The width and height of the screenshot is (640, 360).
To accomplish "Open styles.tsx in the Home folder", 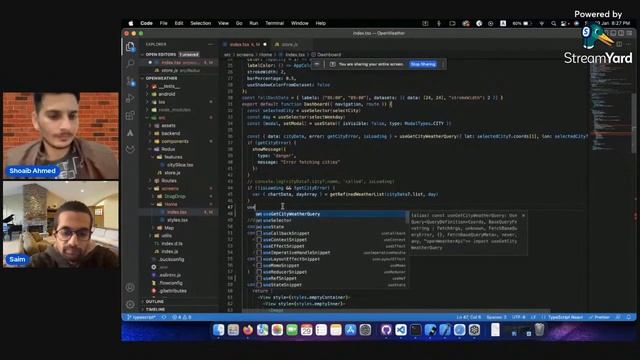I will 177,220.
